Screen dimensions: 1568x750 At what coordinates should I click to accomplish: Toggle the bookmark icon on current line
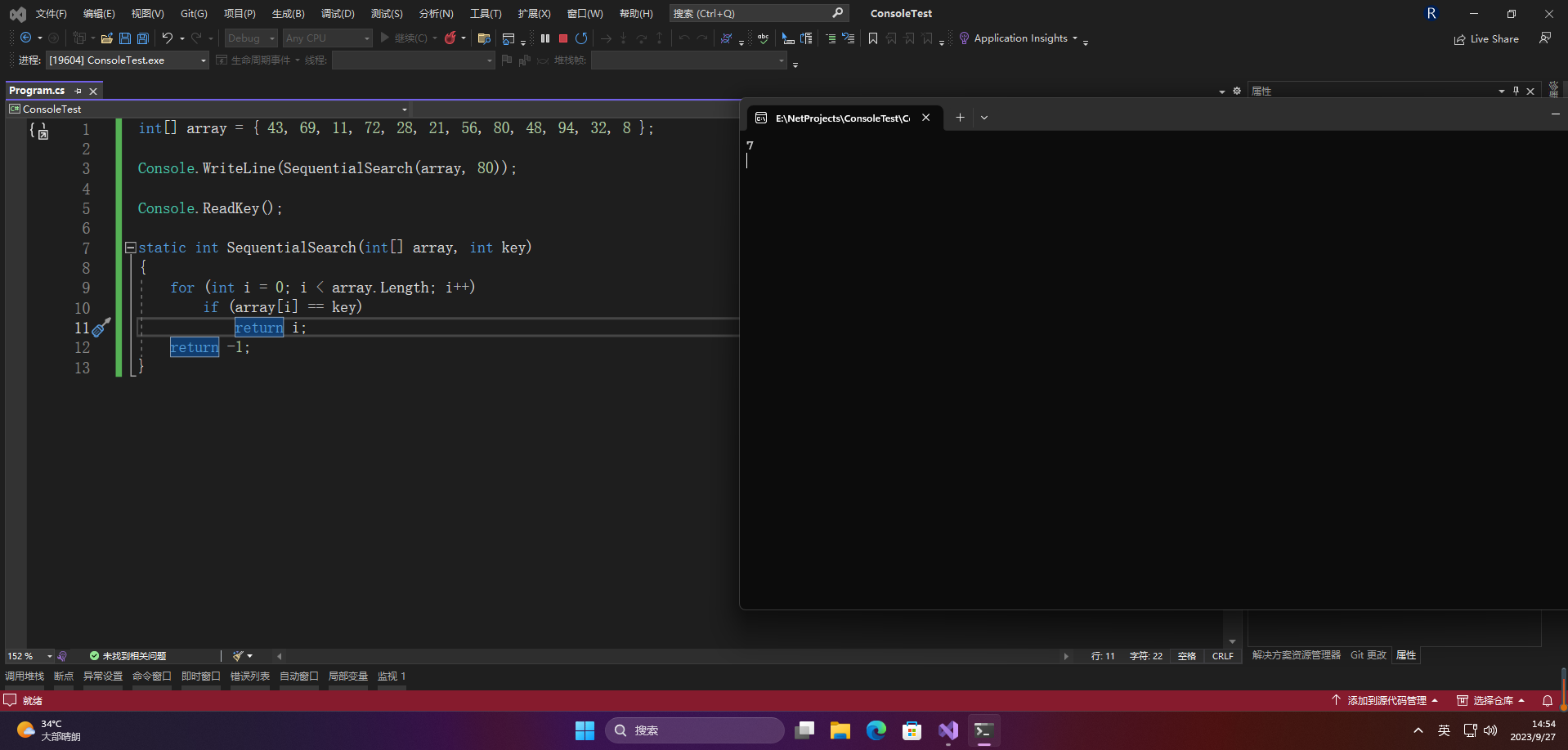coord(873,38)
